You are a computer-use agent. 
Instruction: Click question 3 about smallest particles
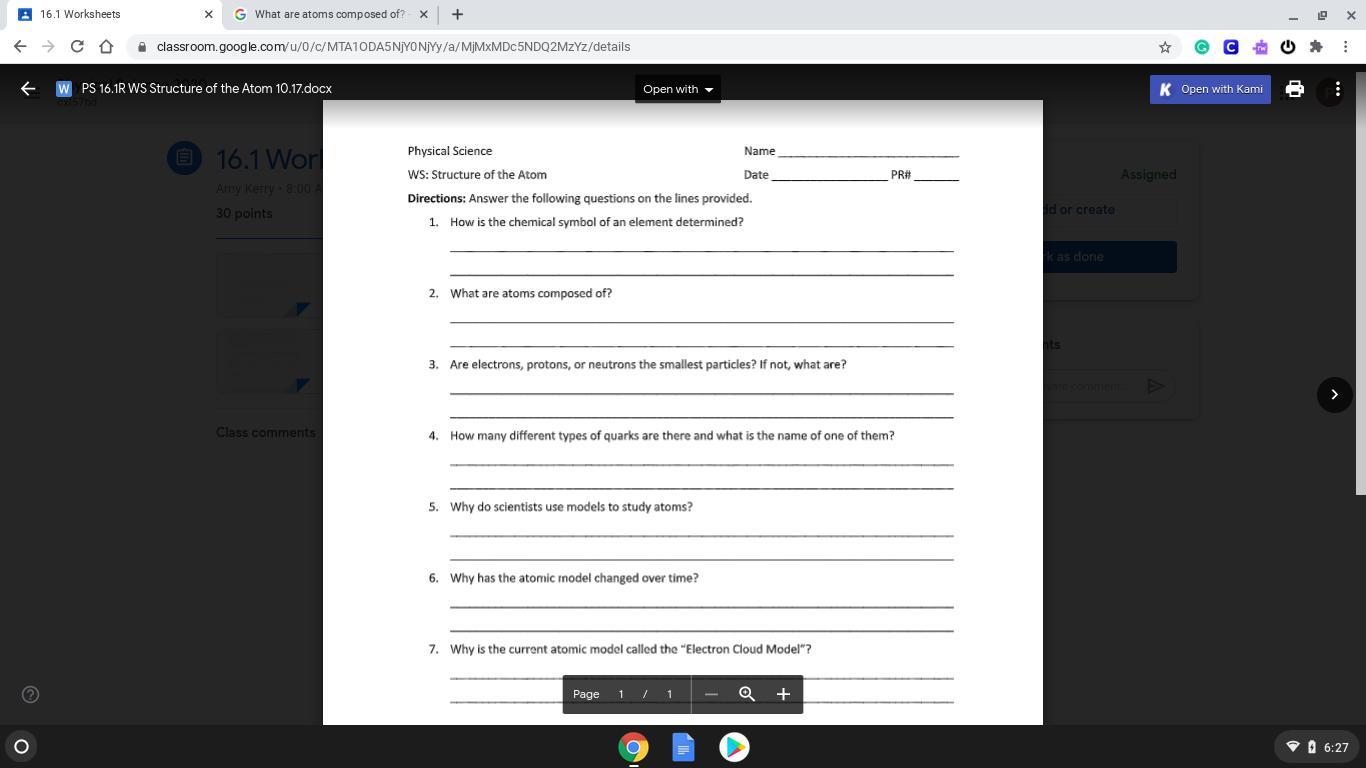pos(648,364)
